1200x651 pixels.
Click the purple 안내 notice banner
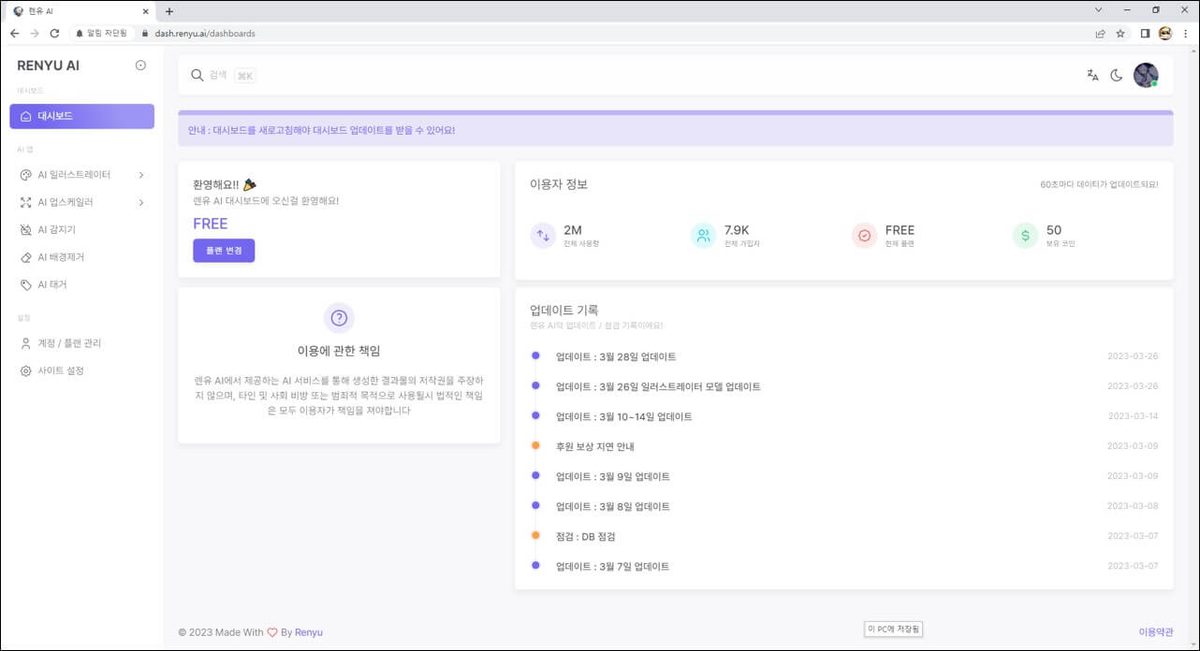[x=675, y=129]
